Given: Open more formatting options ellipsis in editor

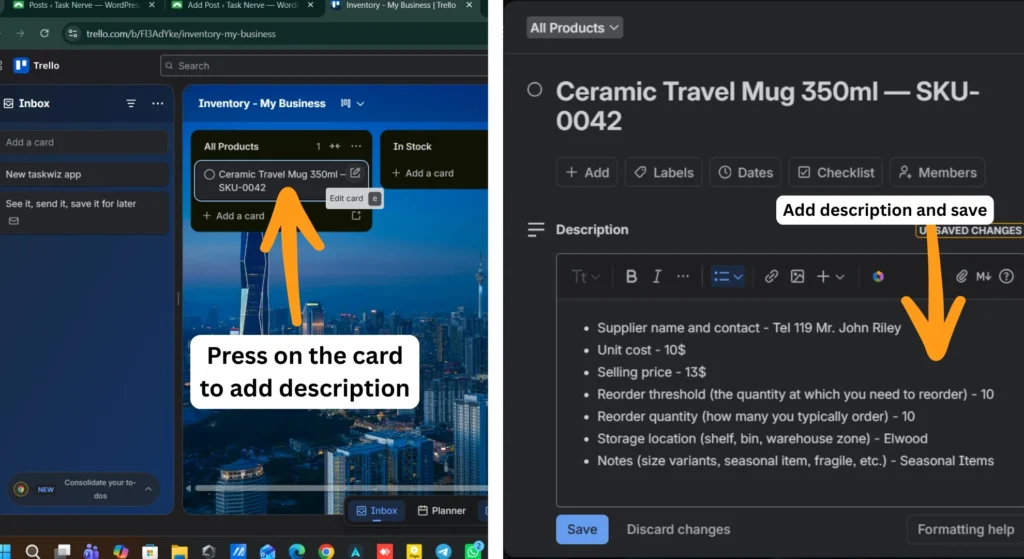Looking at the screenshot, I should click(x=683, y=276).
